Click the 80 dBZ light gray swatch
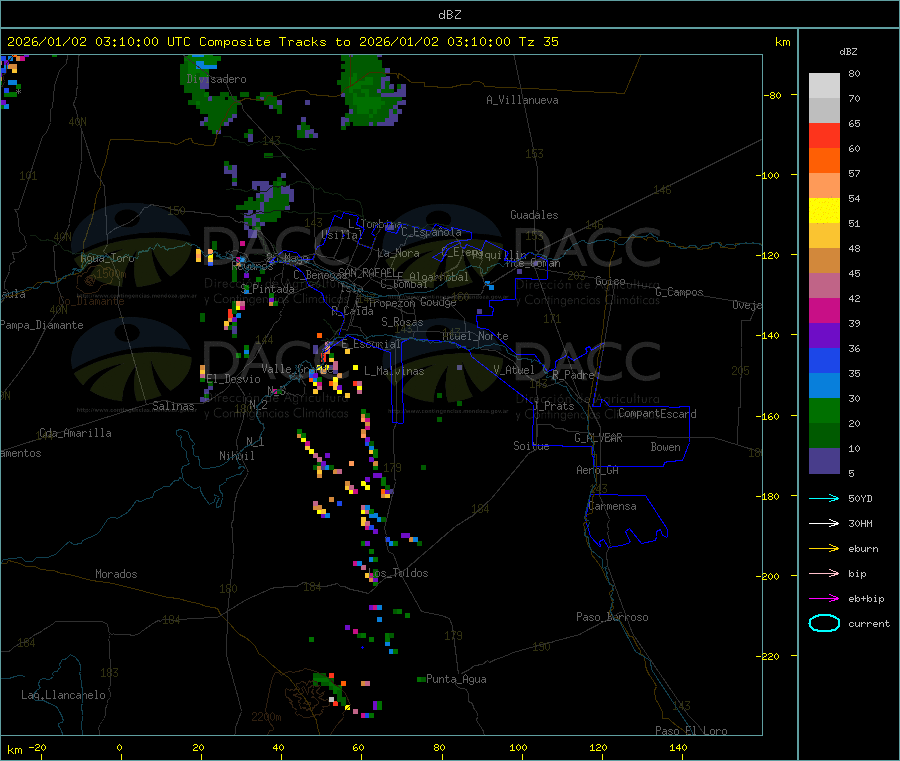This screenshot has height=761, width=900. [x=824, y=86]
